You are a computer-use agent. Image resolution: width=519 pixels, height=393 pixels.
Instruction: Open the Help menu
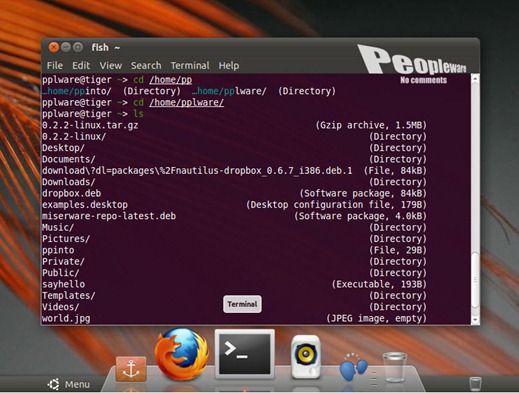point(229,66)
